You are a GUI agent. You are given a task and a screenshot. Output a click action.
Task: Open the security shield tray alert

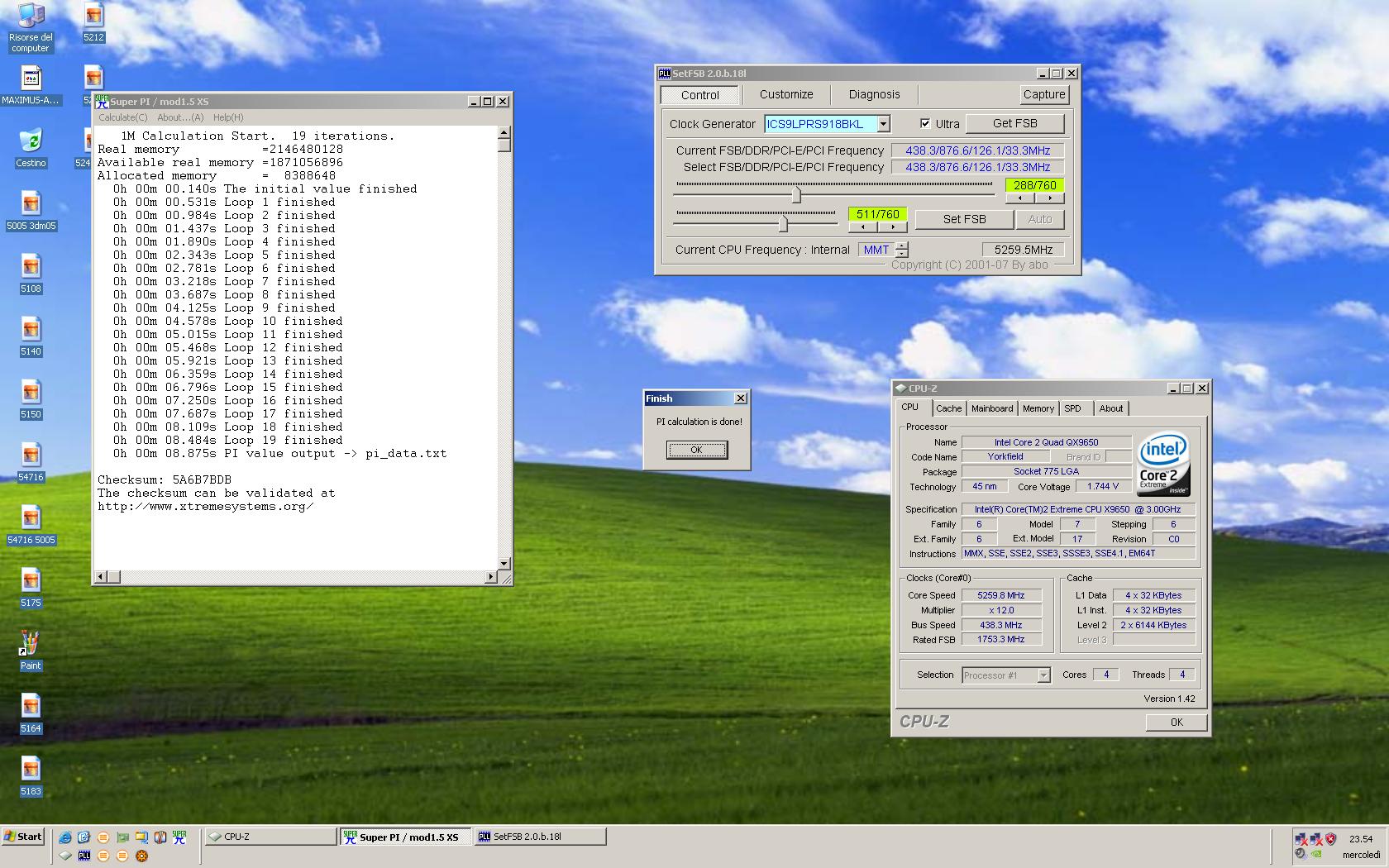tap(1330, 838)
